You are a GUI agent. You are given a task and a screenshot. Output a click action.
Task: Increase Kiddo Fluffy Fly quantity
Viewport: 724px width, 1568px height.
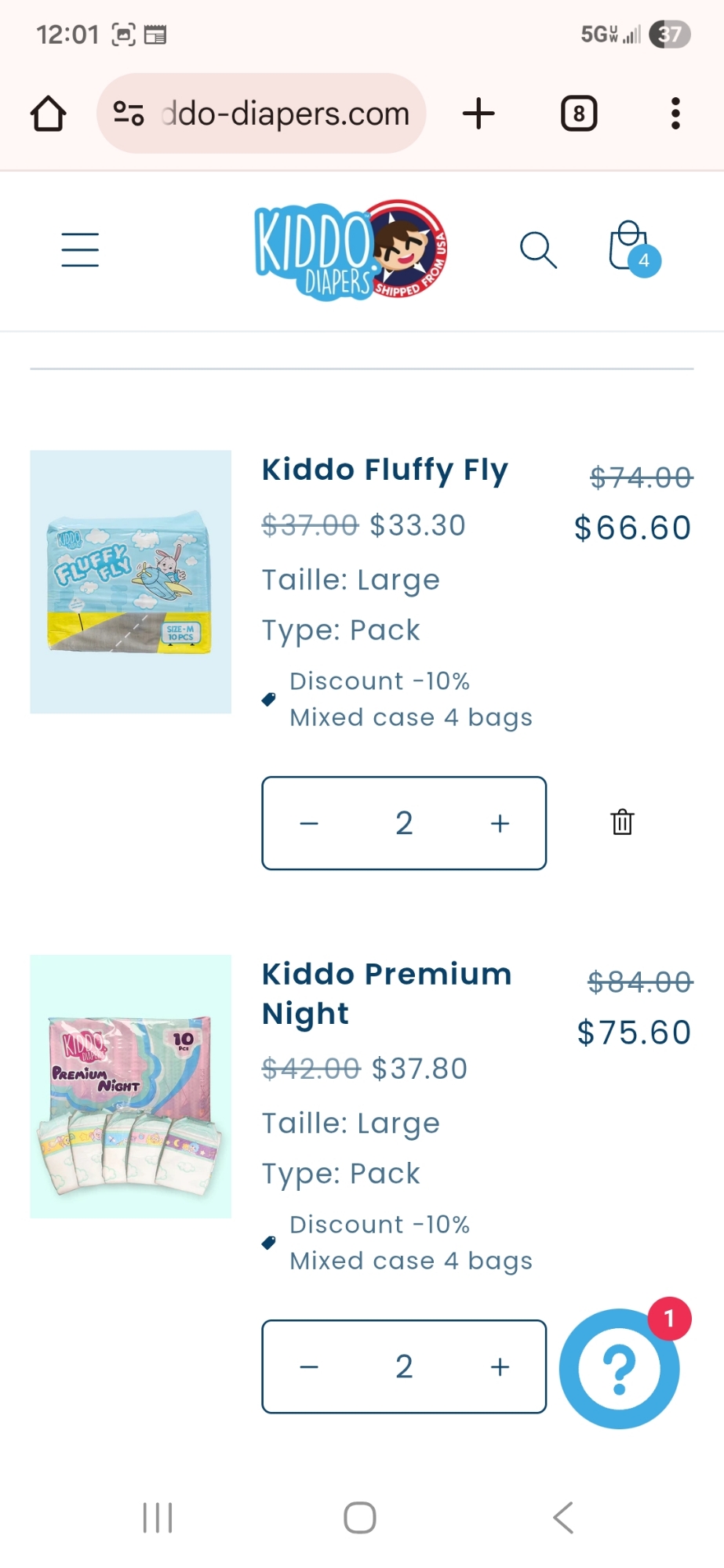click(x=500, y=823)
